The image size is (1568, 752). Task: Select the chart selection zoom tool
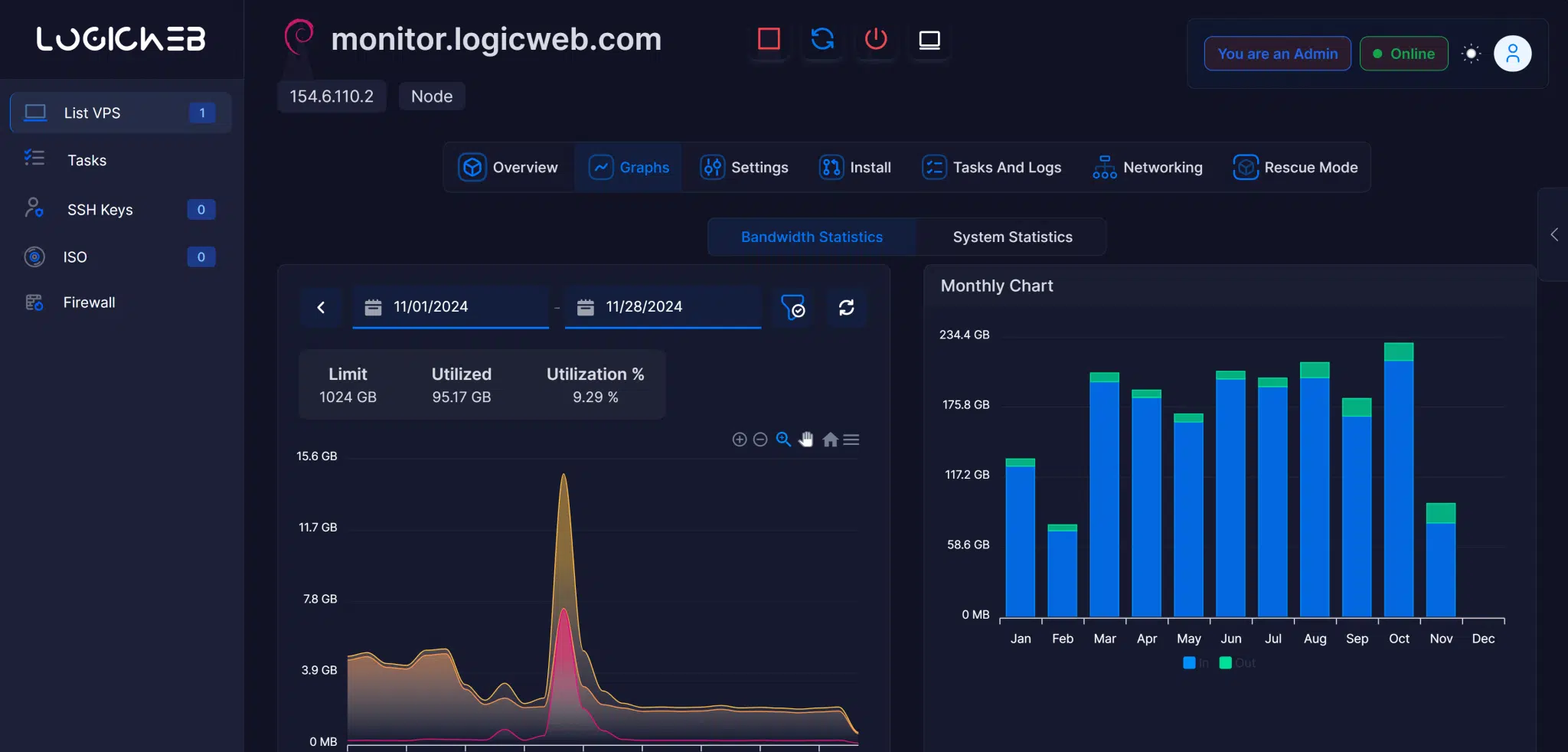[783, 440]
